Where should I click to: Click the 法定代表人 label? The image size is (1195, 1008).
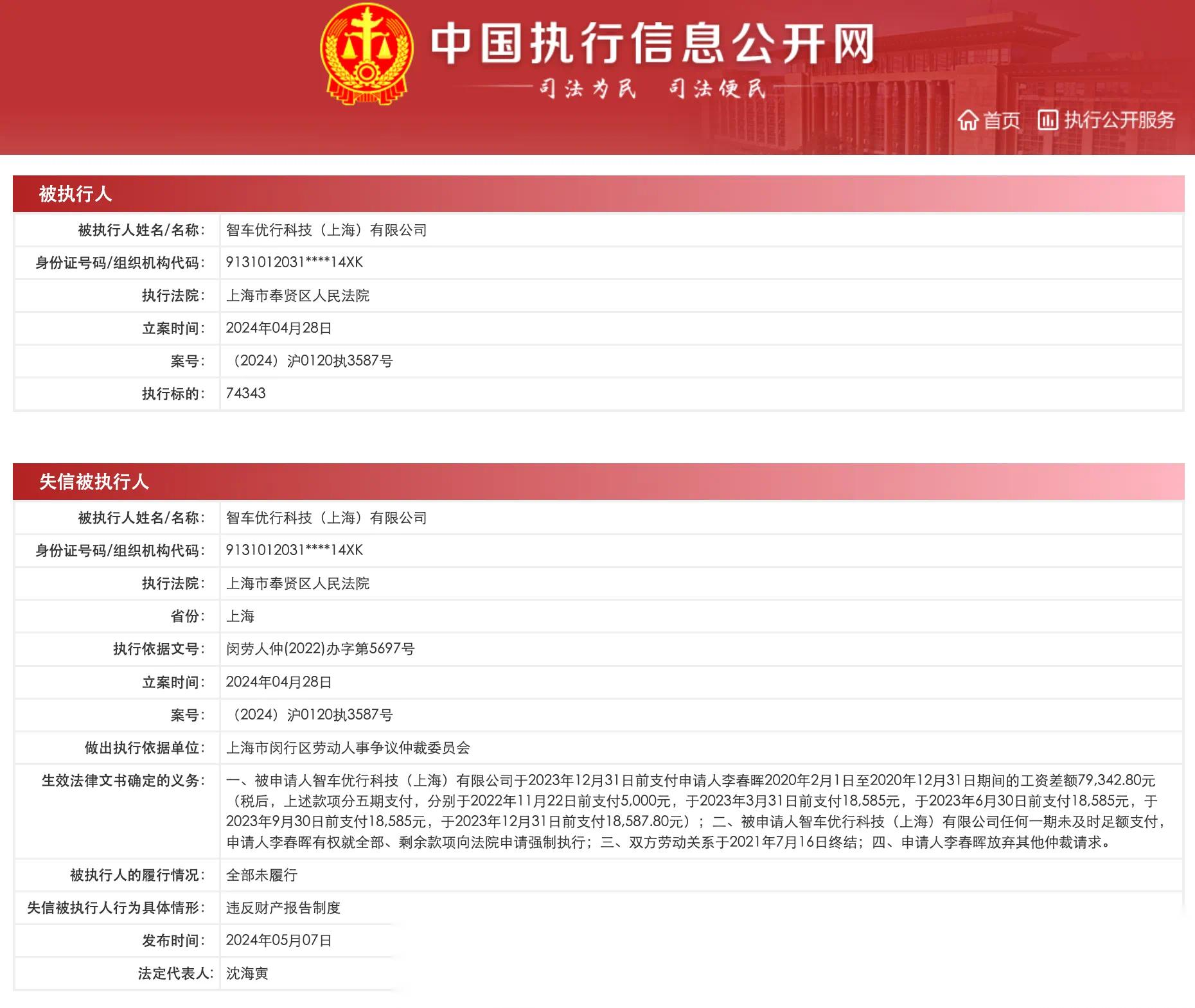coord(175,973)
